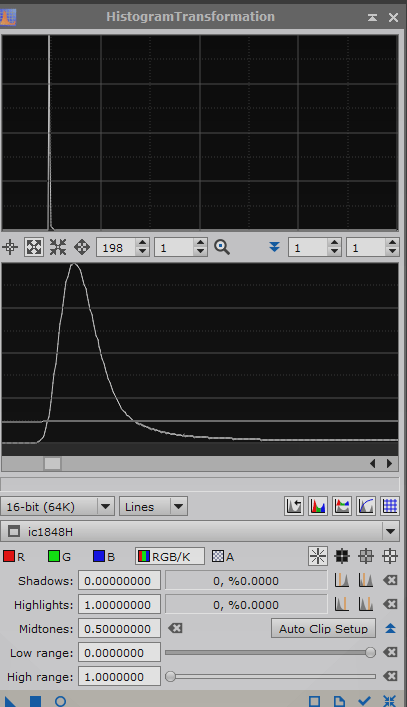Toggle show raw RGB histograms icon
This screenshot has width=407, height=707.
pos(318,506)
